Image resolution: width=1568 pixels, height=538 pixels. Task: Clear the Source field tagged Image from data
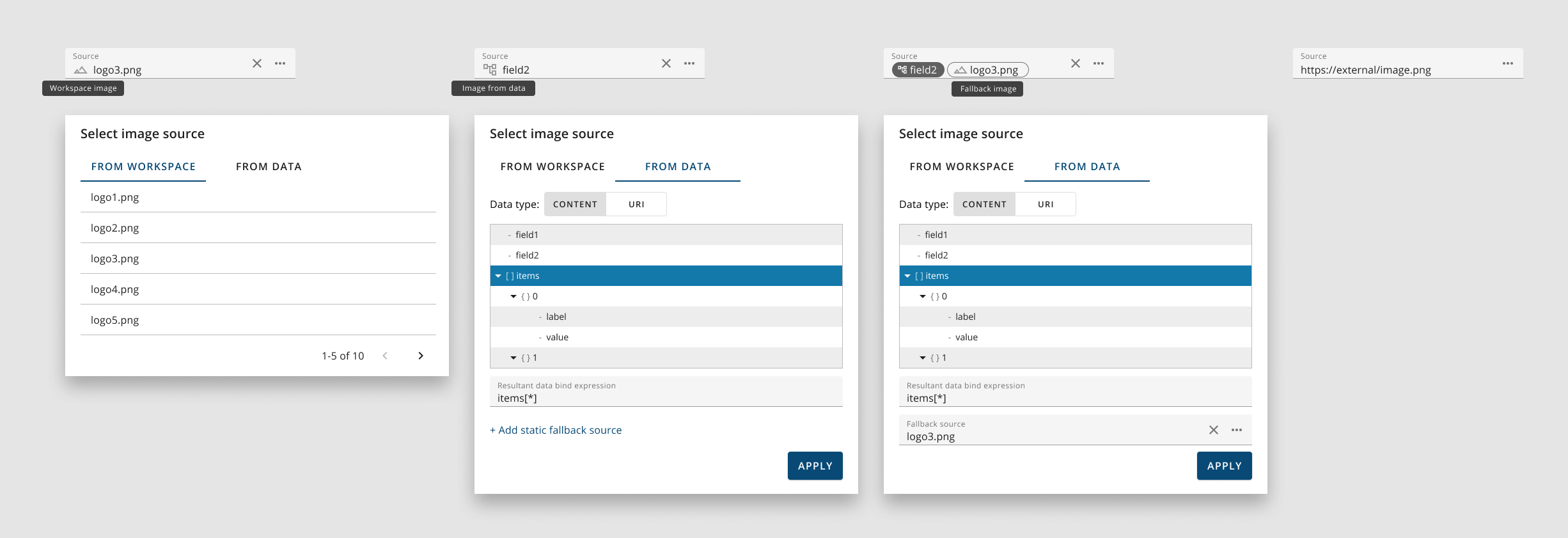pos(666,63)
